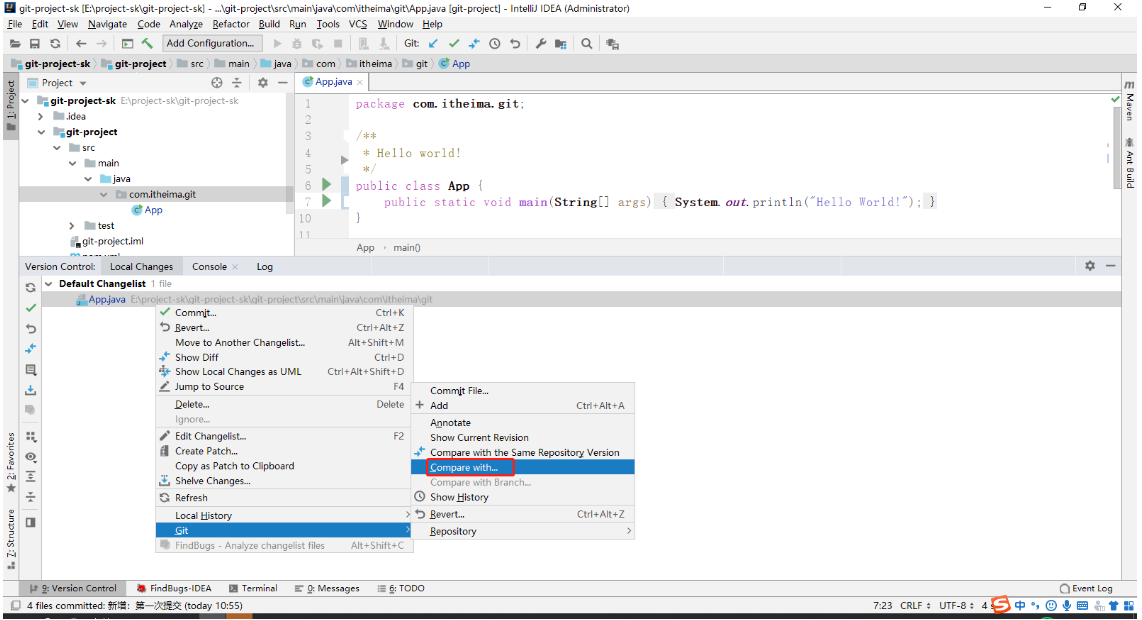Screen dimensions: 1142x620
Task: Click the Open folder toolbar icon
Action: tap(15, 44)
